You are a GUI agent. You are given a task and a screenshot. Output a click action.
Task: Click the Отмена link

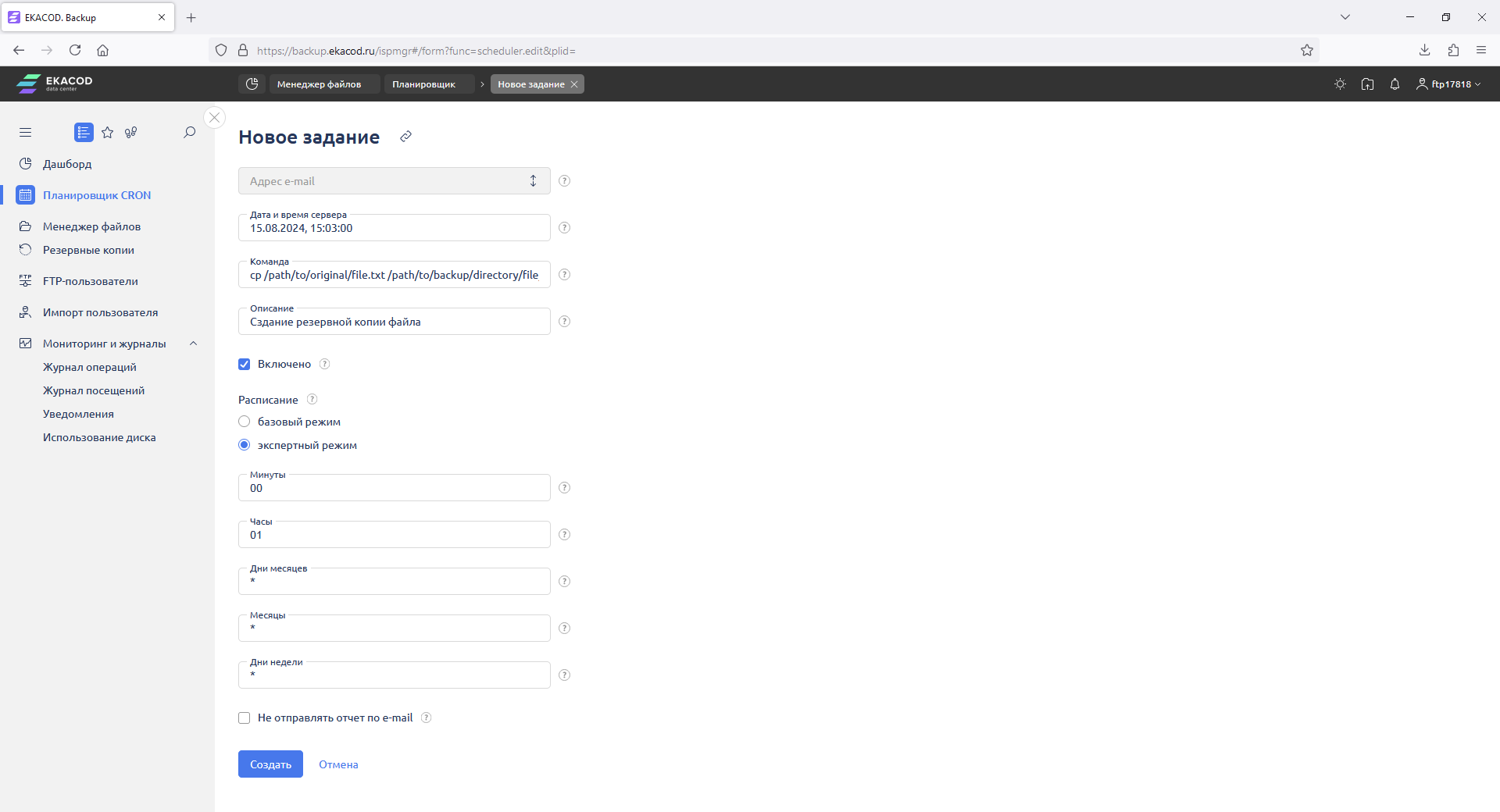[x=338, y=764]
